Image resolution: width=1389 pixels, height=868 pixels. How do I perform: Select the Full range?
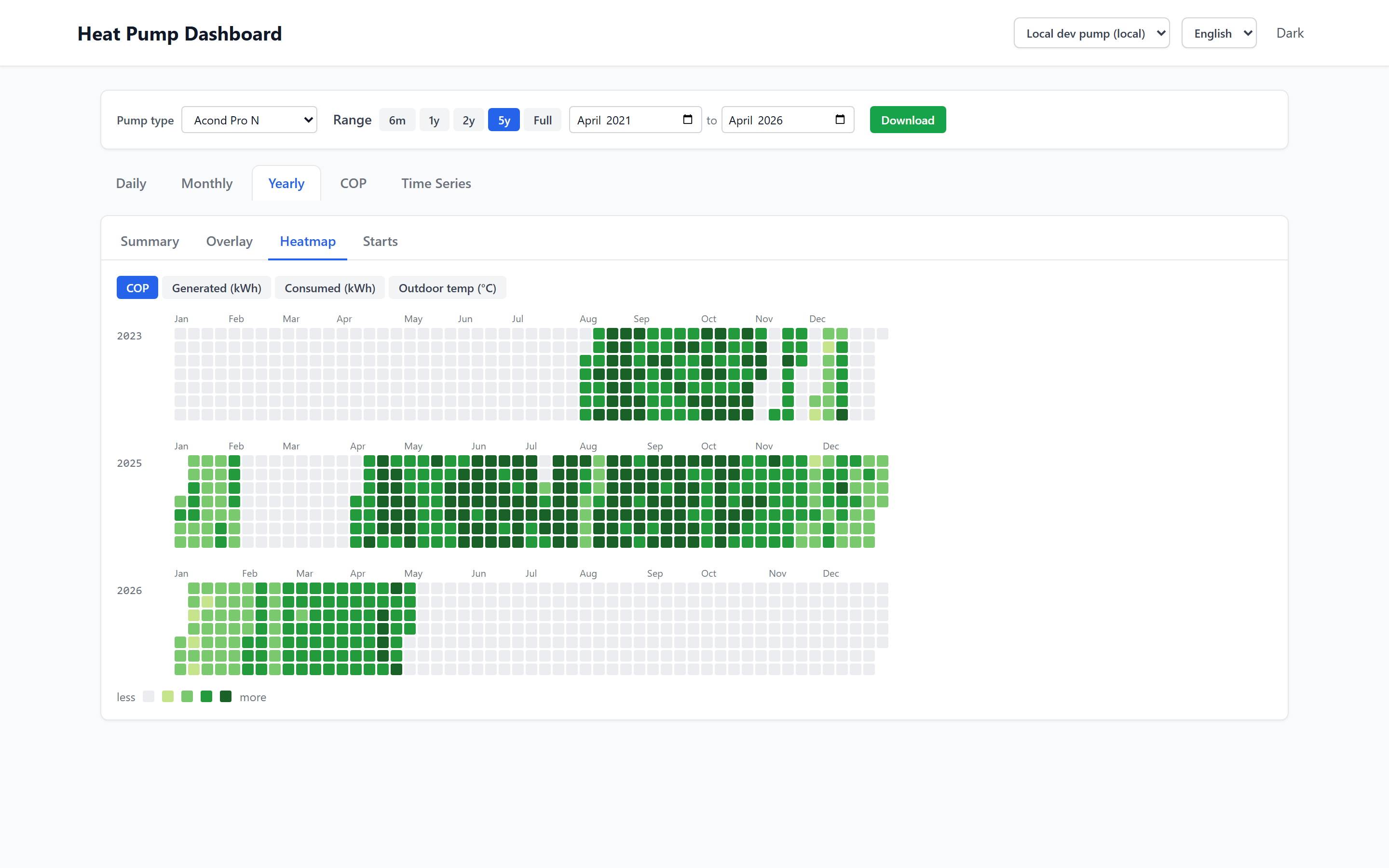(543, 120)
